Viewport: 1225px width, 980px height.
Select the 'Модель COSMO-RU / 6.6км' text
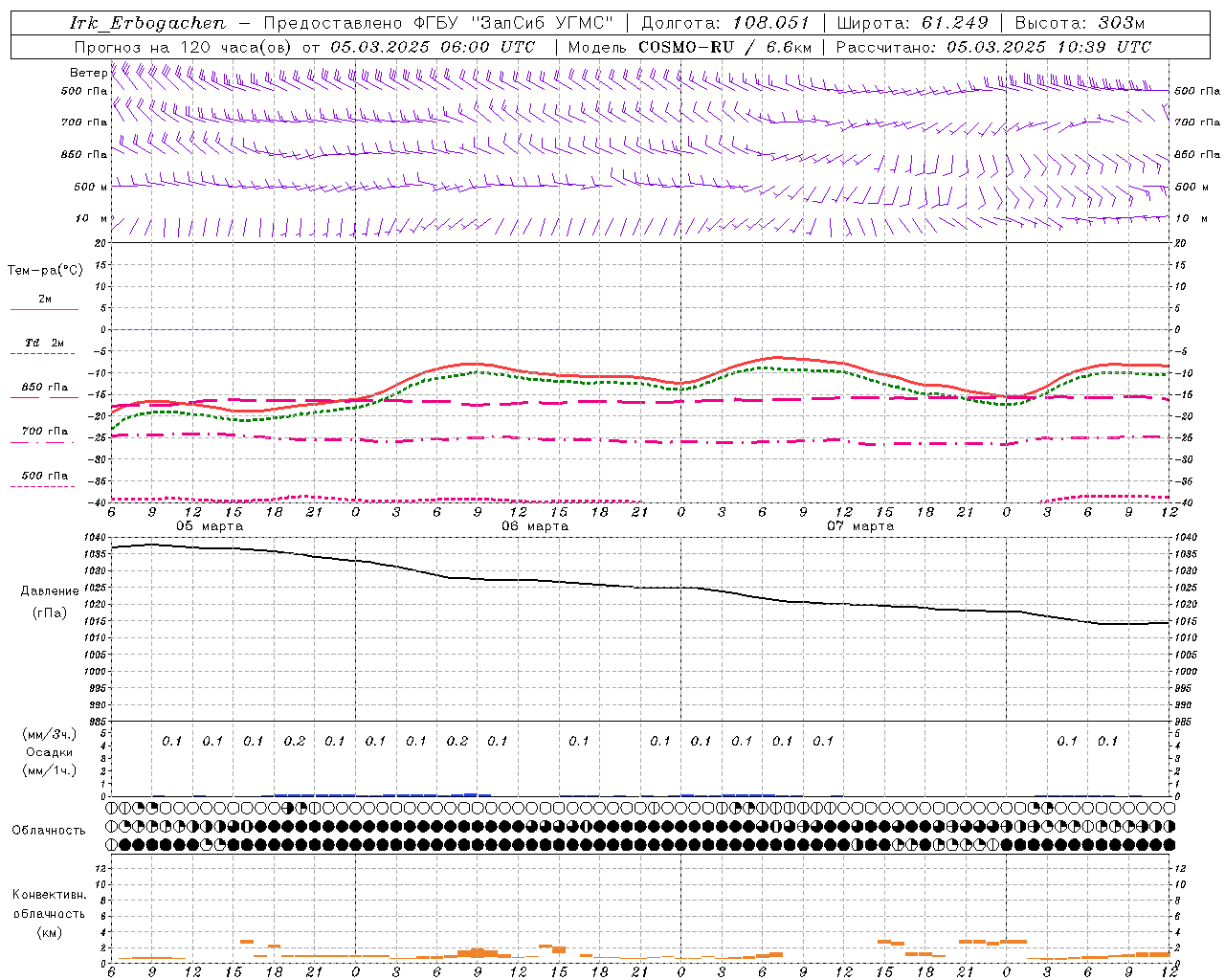690,47
